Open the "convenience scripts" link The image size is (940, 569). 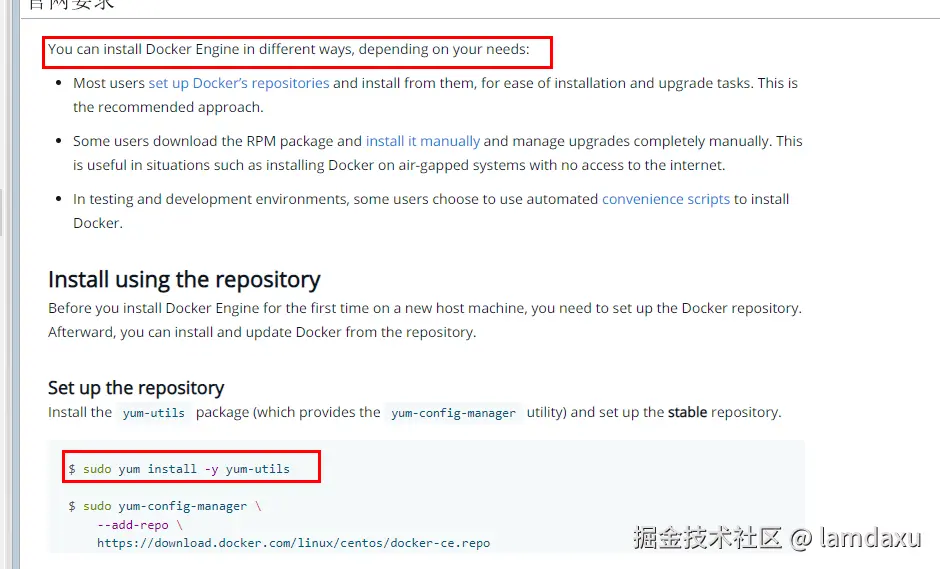[665, 199]
